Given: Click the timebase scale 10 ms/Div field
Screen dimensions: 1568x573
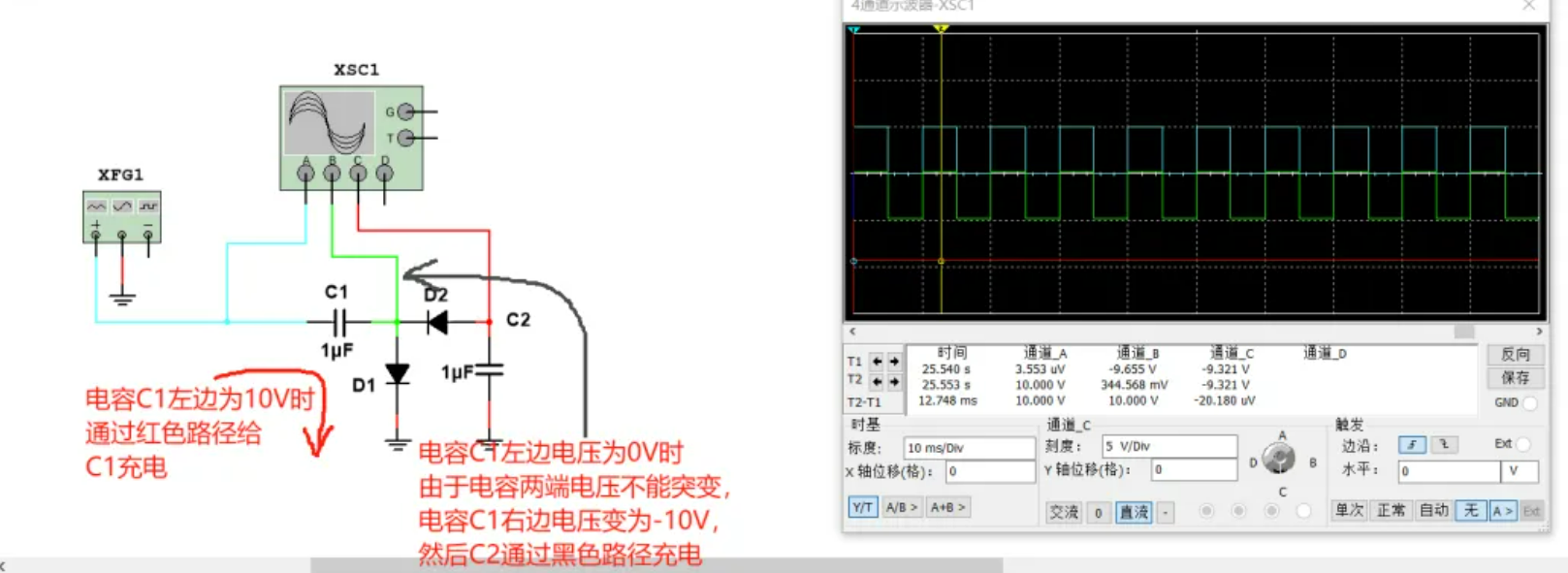Looking at the screenshot, I should (968, 448).
